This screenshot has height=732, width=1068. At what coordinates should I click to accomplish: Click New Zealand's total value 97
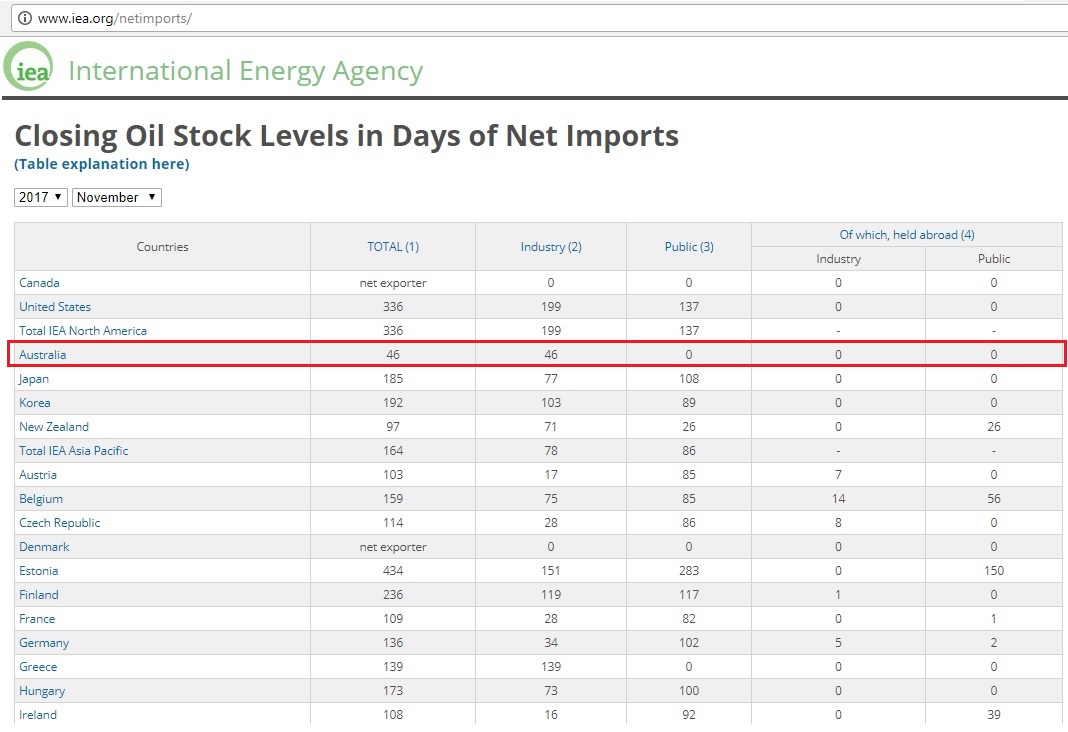point(393,427)
